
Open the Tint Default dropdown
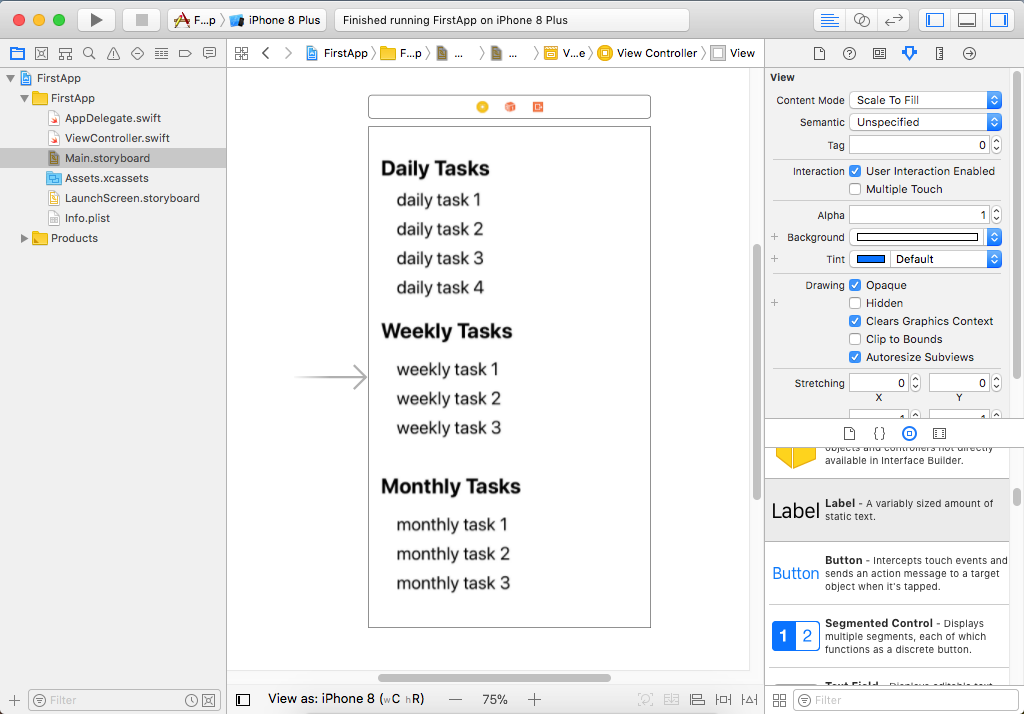[x=945, y=259]
